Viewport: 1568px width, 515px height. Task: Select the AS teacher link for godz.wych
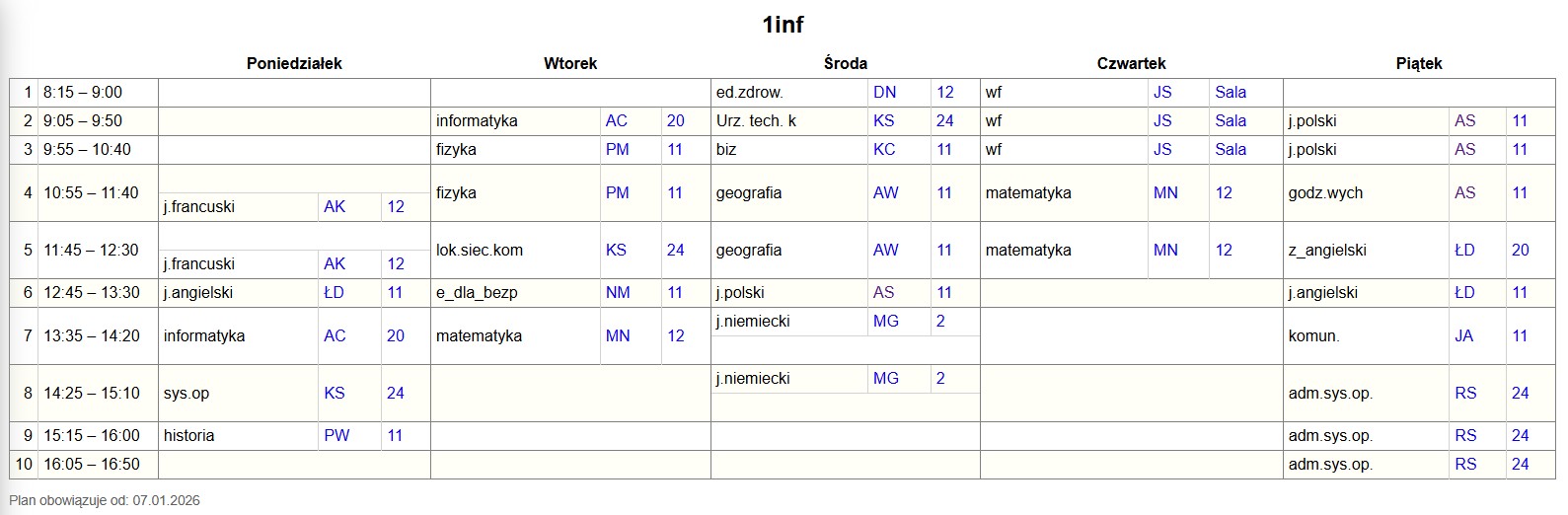coord(1464,192)
